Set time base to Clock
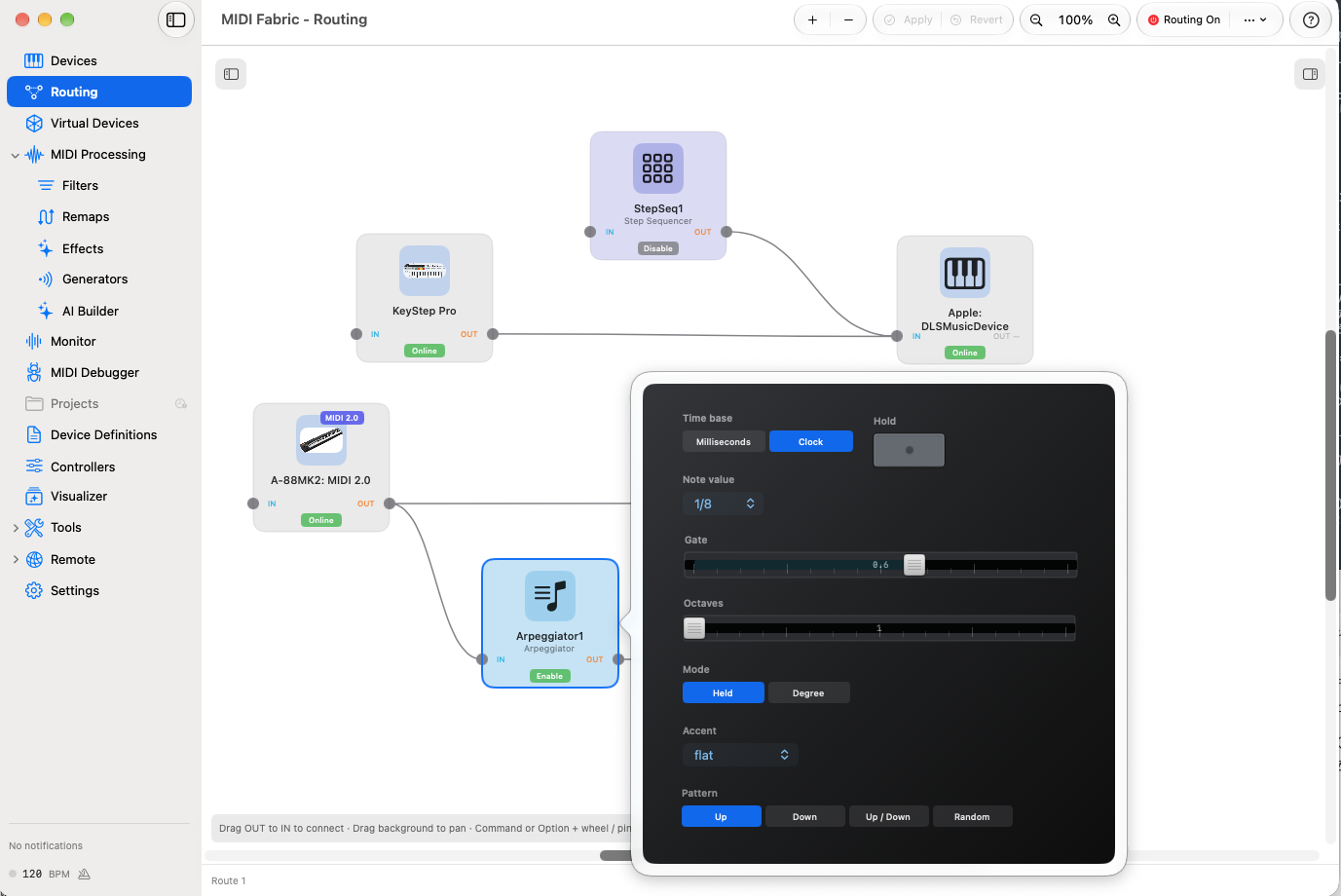Image resolution: width=1341 pixels, height=896 pixels. [x=811, y=441]
